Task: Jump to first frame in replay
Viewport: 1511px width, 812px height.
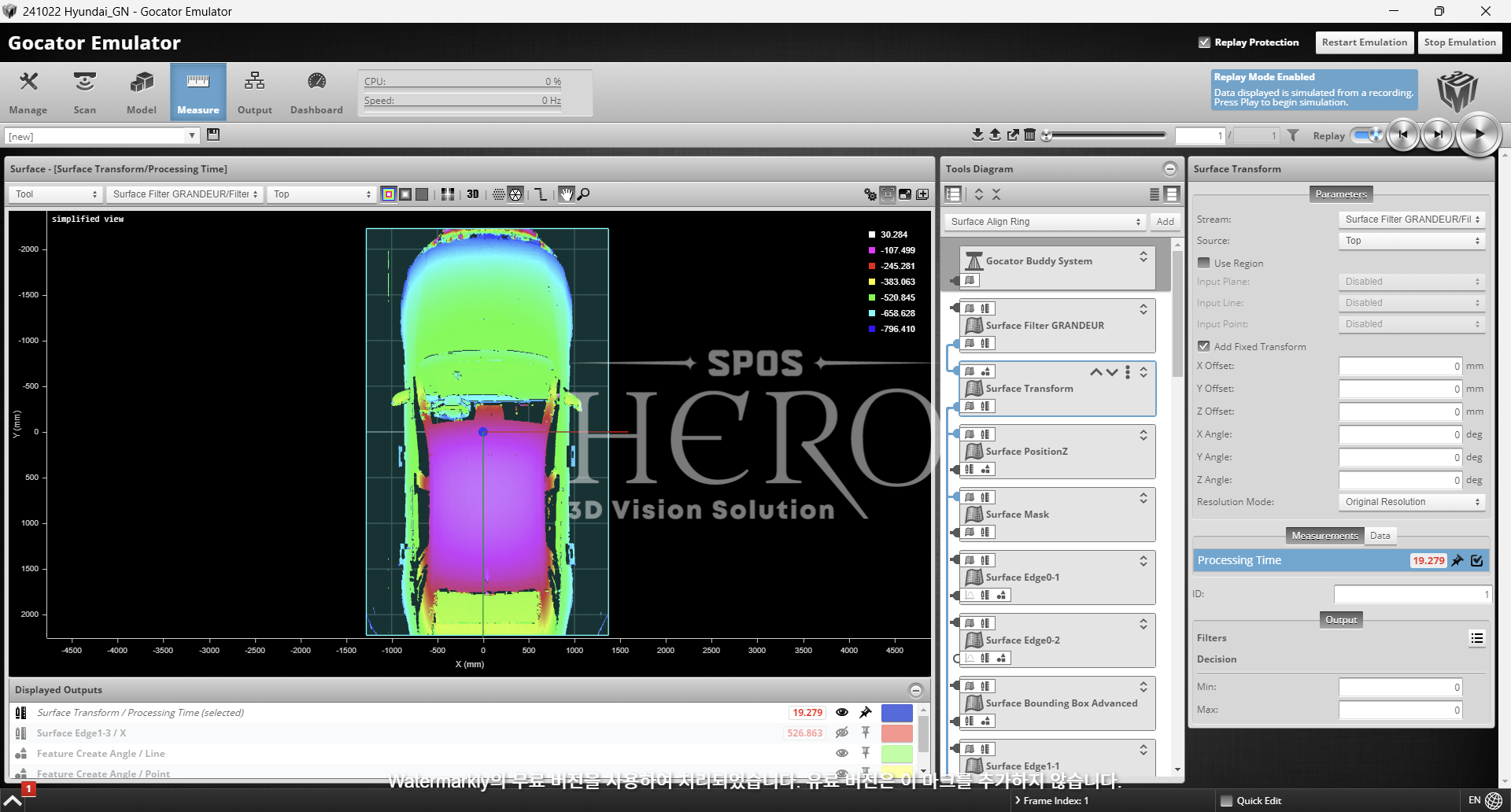Action: [x=1402, y=135]
